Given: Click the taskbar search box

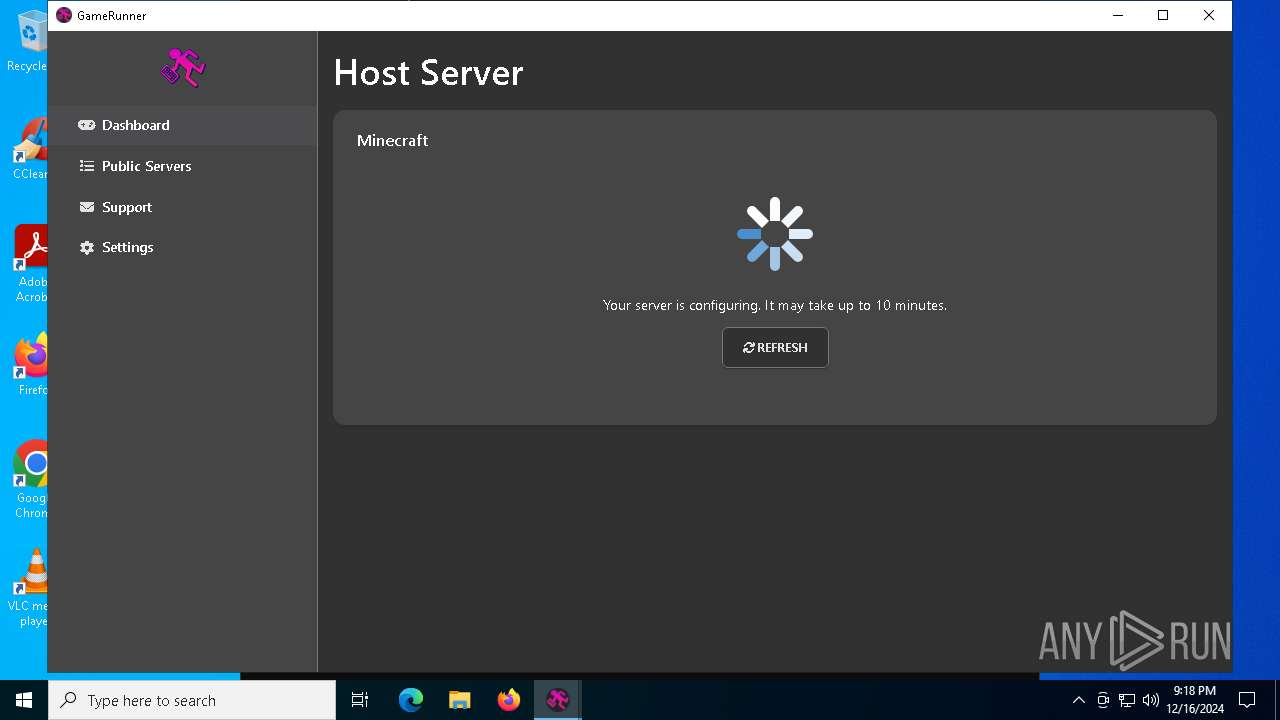Looking at the screenshot, I should (192, 700).
